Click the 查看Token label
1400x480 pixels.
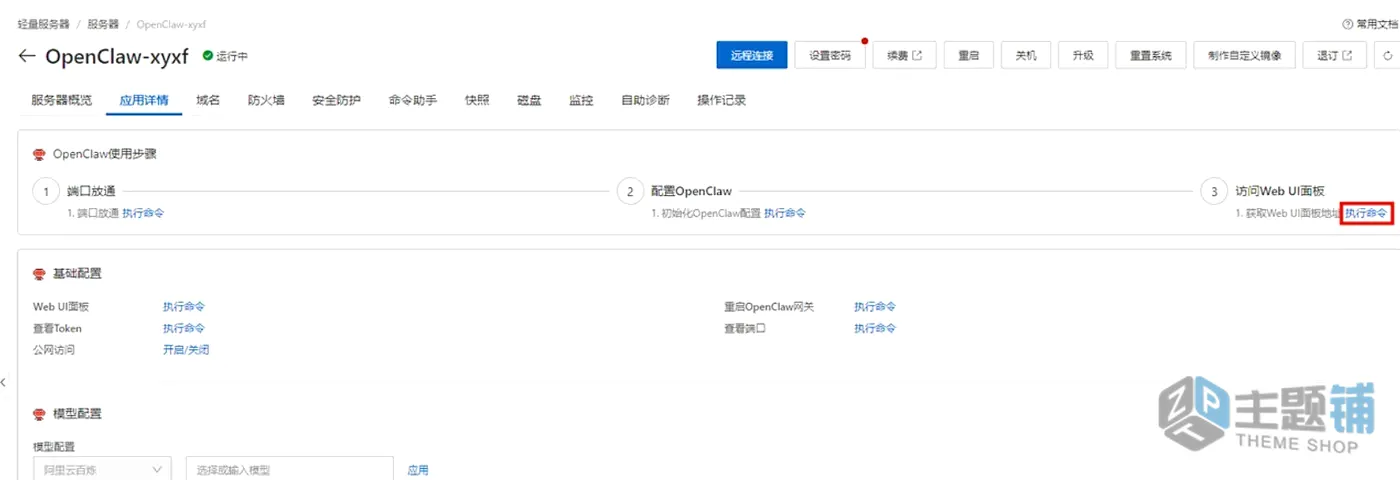point(57,328)
